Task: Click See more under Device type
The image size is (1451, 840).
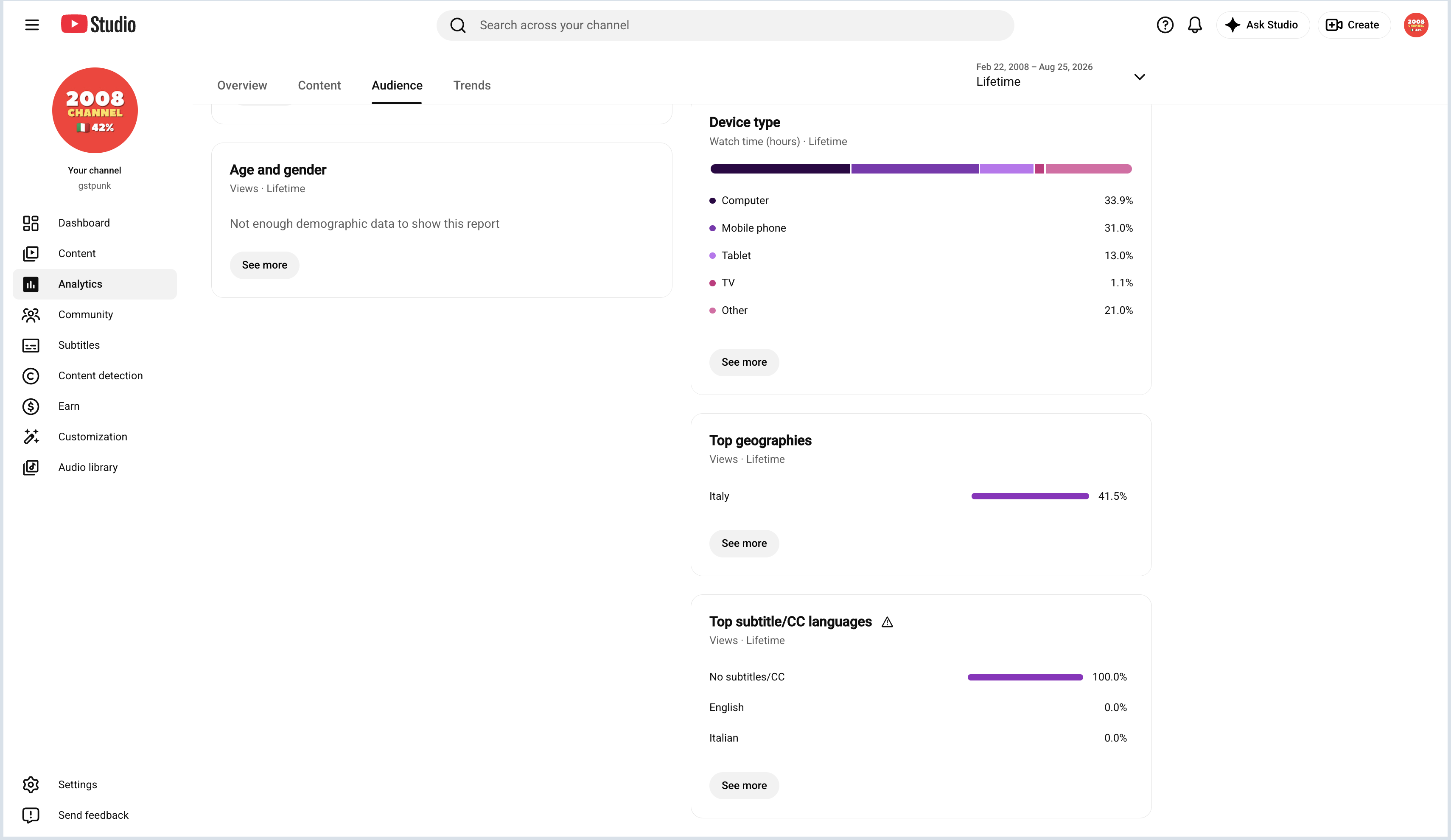Action: 744,362
